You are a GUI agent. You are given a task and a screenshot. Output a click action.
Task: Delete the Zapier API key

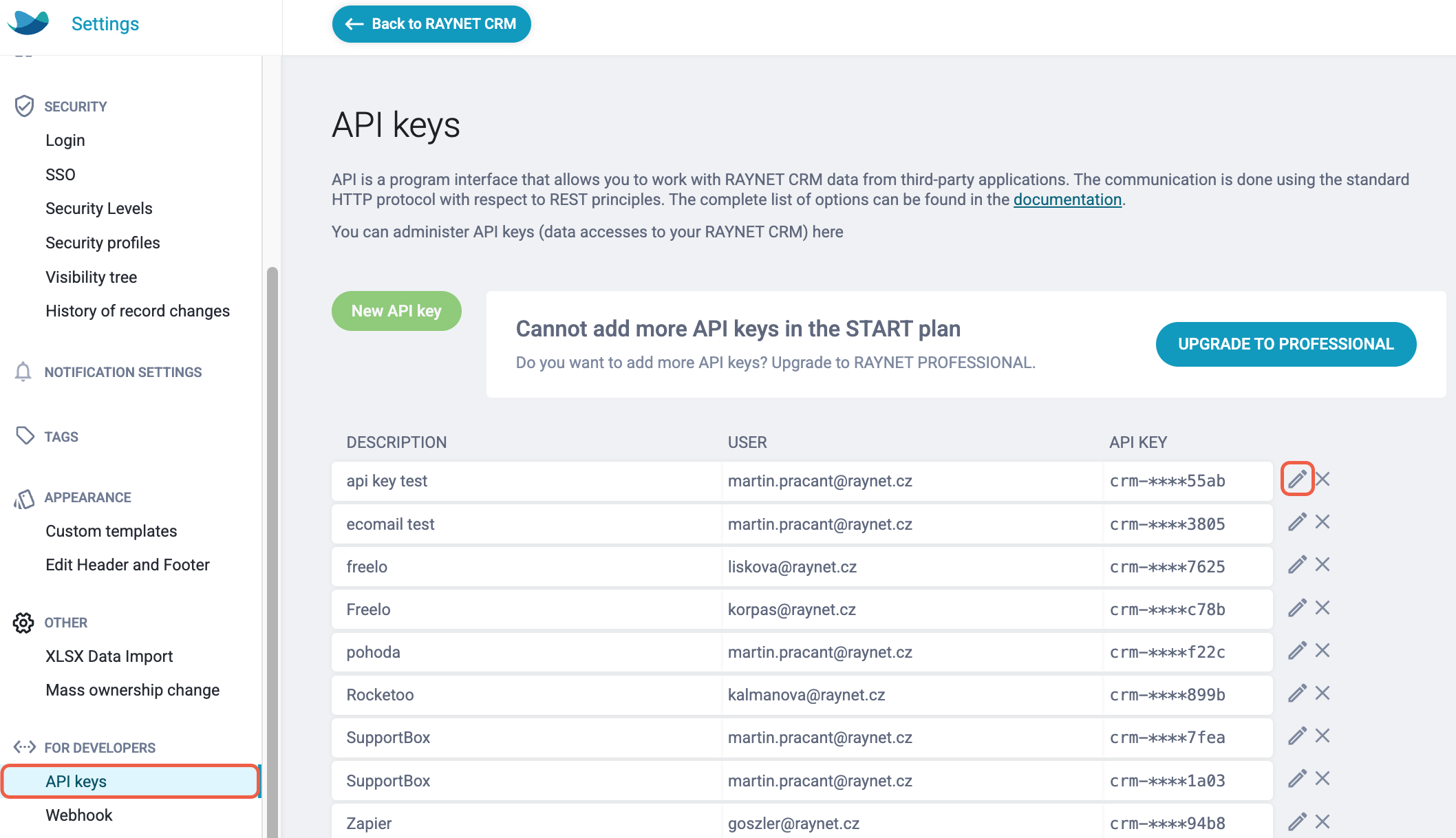(x=1323, y=822)
